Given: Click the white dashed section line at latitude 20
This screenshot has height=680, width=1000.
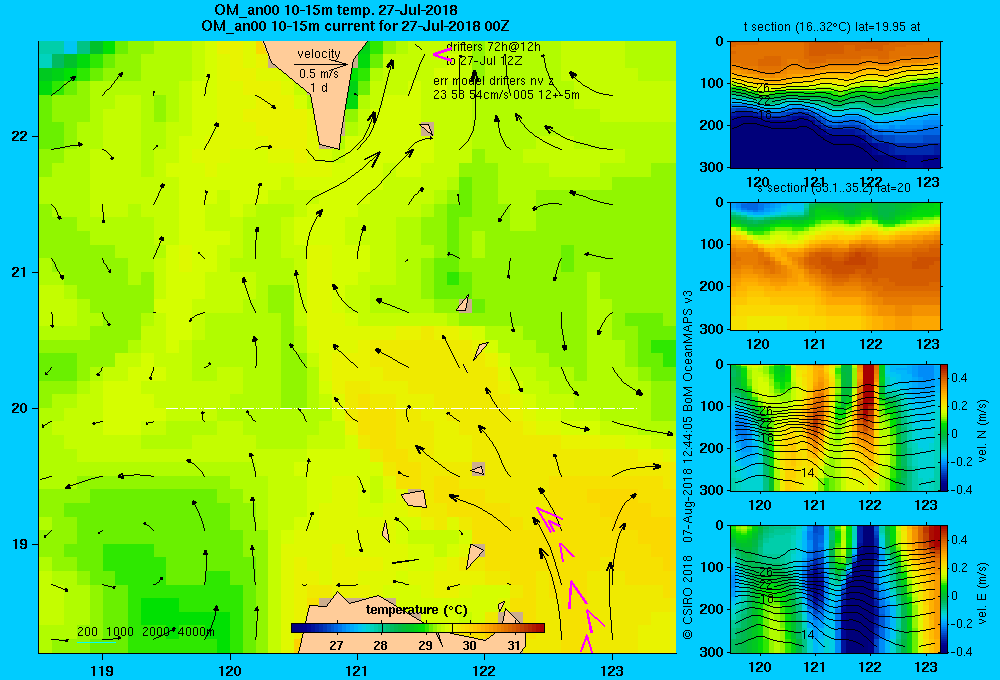Looking at the screenshot, I should tap(401, 408).
